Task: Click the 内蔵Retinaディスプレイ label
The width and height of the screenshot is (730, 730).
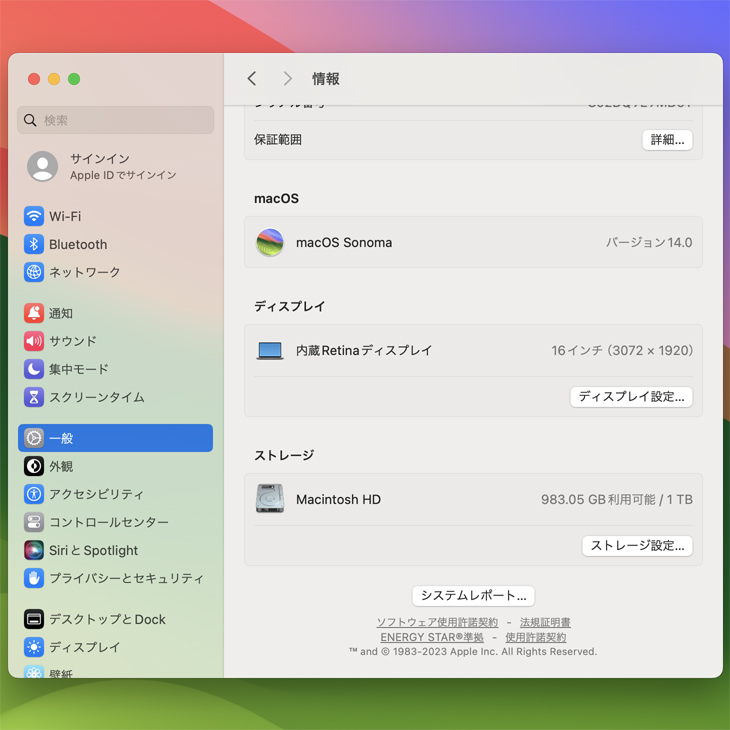Action: coord(364,351)
